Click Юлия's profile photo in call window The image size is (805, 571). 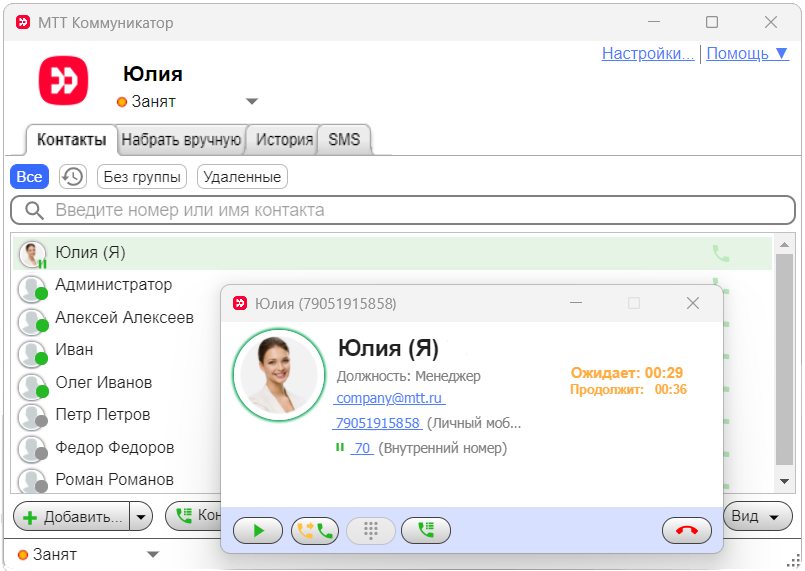(x=279, y=376)
